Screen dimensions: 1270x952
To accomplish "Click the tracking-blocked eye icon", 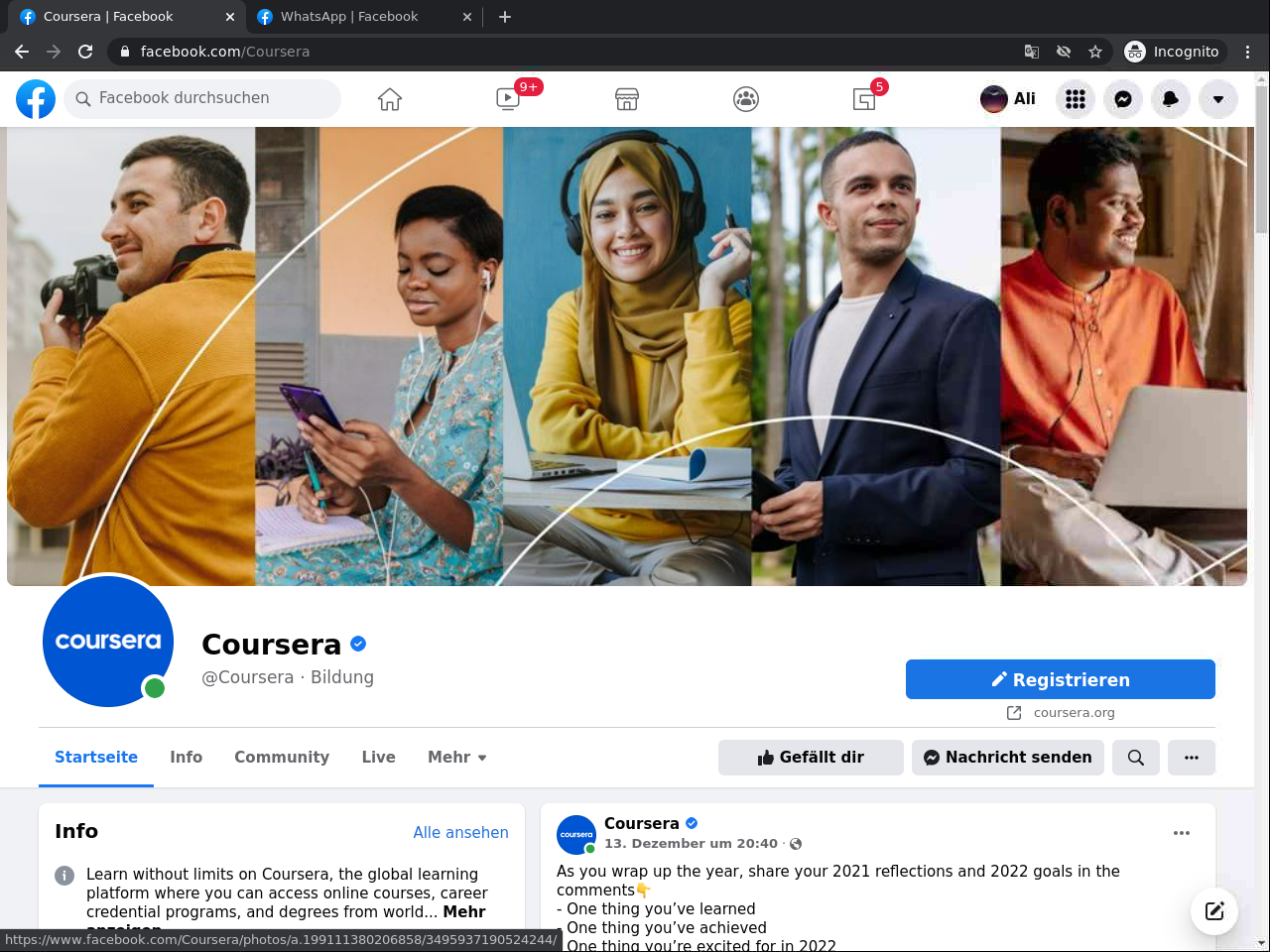I will pos(1064,52).
